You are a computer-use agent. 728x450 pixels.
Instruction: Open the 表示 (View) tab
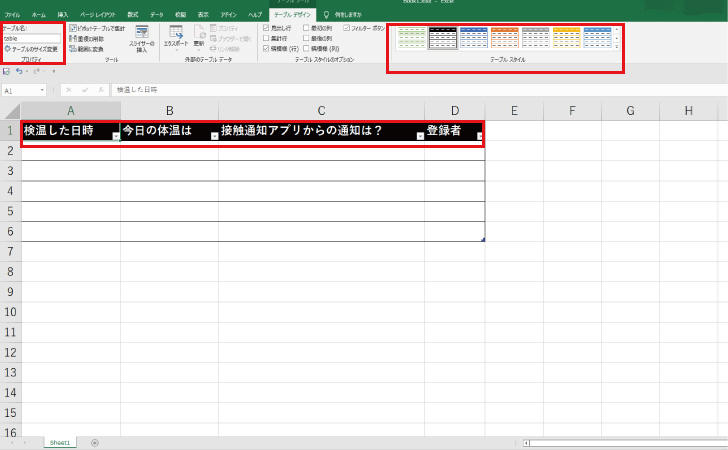pyautogui.click(x=203, y=15)
